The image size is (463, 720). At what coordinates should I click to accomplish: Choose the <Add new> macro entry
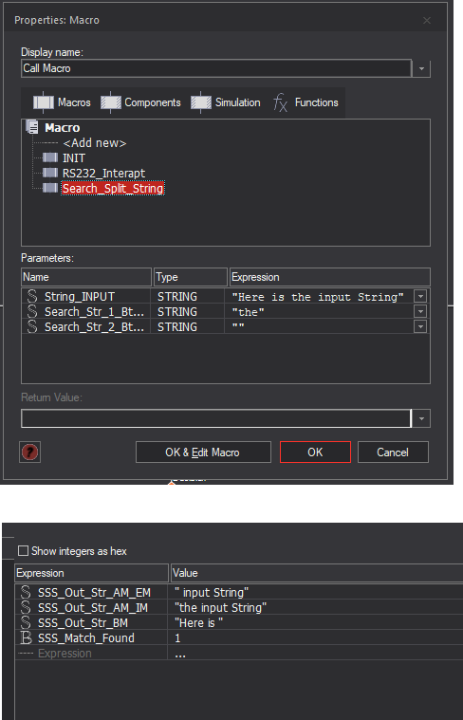94,143
